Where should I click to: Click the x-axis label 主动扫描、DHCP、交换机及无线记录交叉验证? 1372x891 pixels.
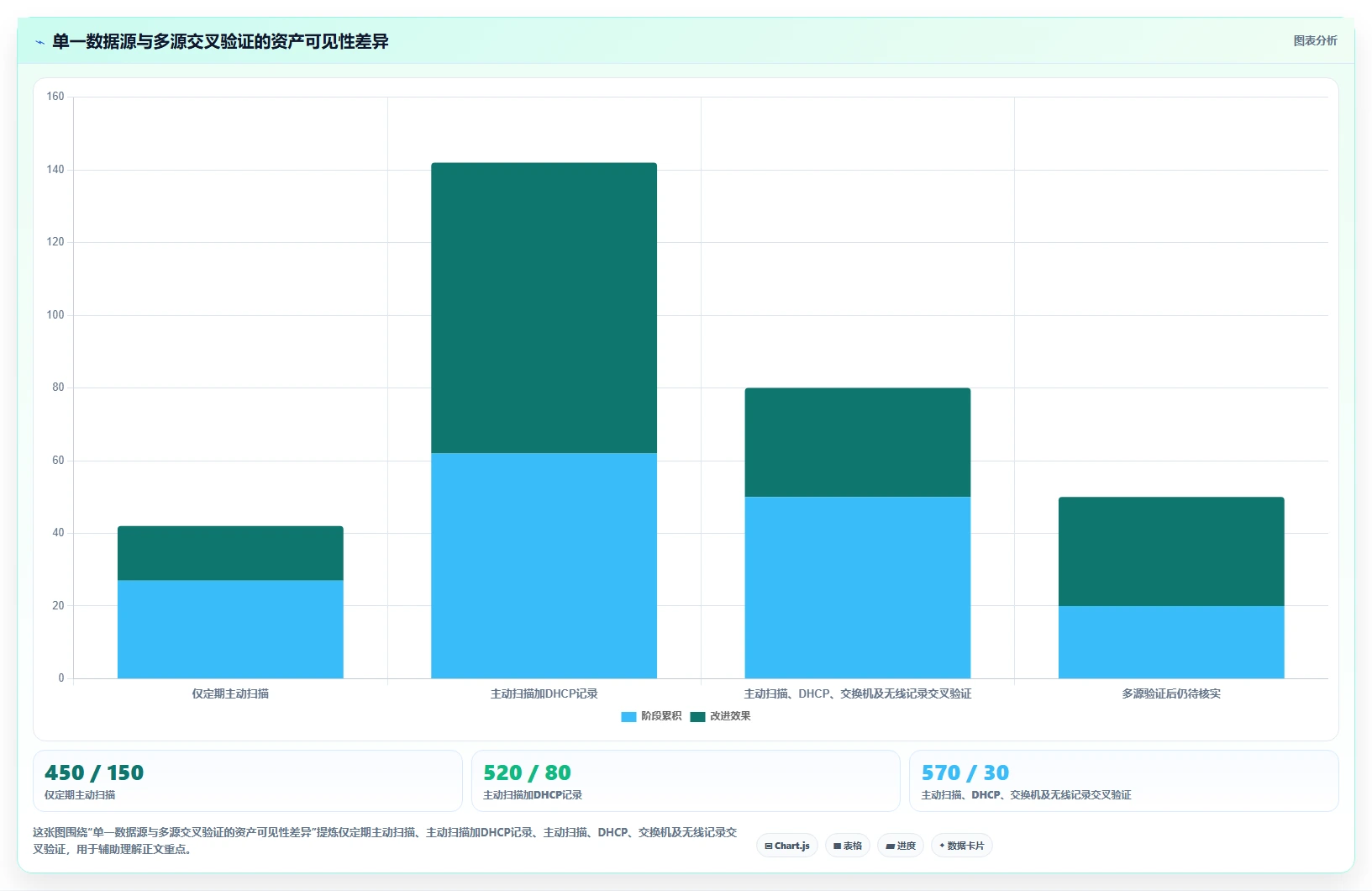(x=858, y=693)
